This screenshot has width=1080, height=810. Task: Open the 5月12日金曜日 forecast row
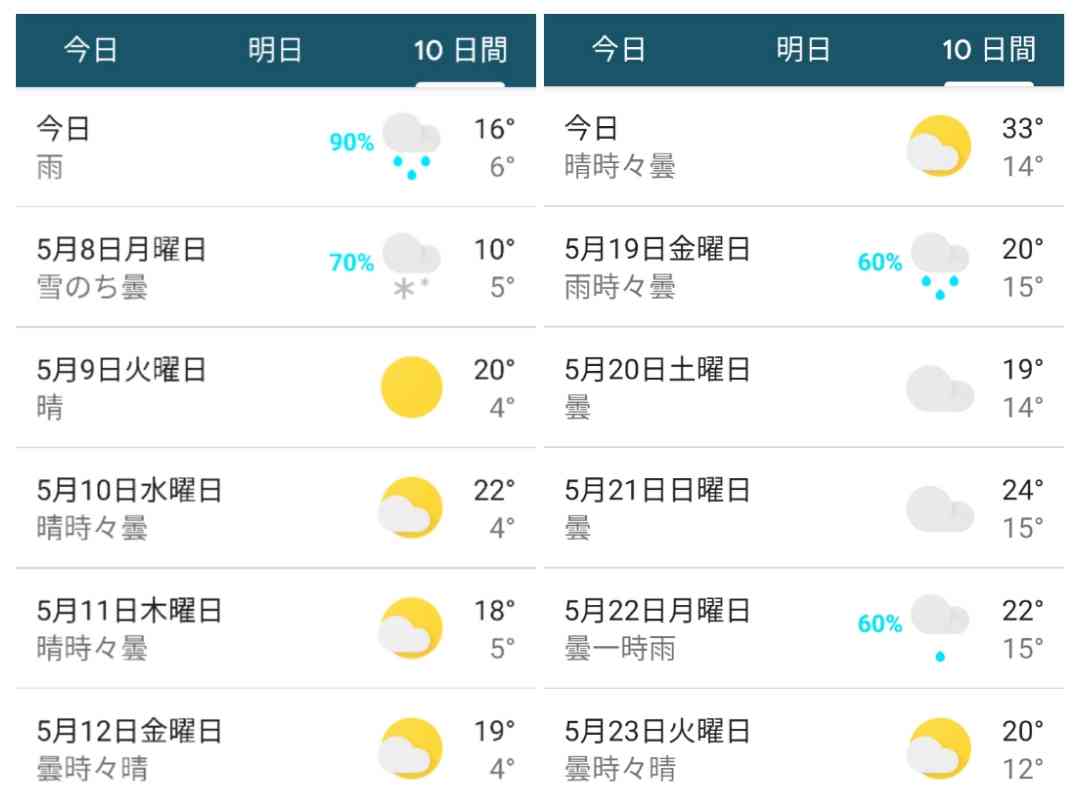coord(276,749)
